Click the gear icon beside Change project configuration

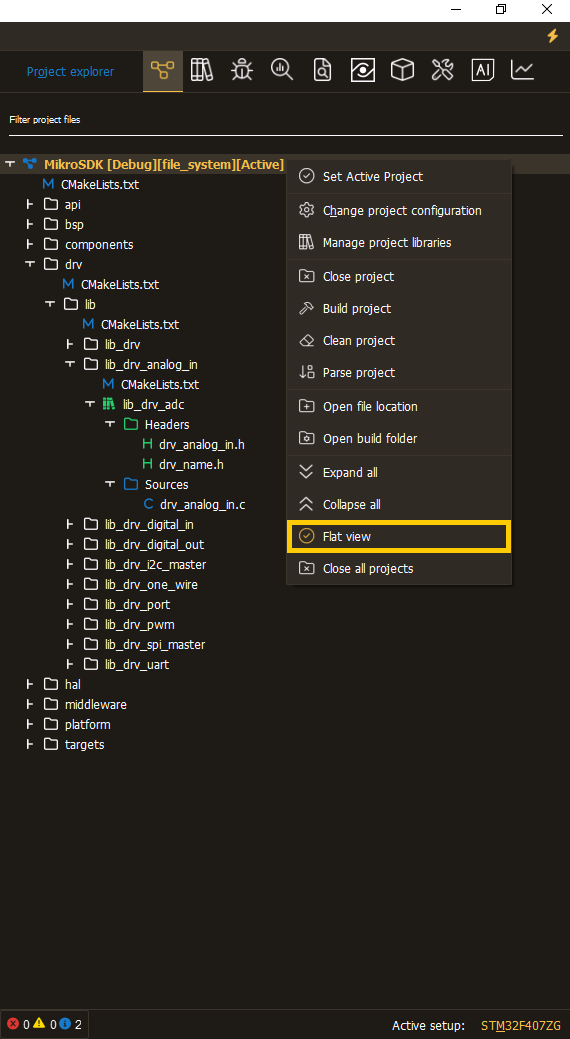click(x=306, y=210)
